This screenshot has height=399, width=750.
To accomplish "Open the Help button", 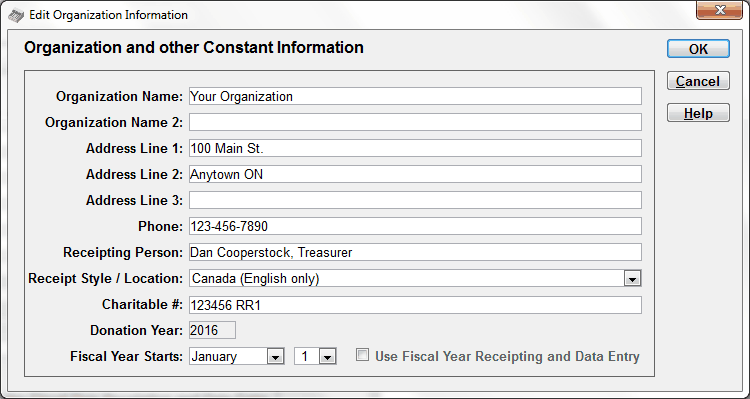I will pos(698,113).
